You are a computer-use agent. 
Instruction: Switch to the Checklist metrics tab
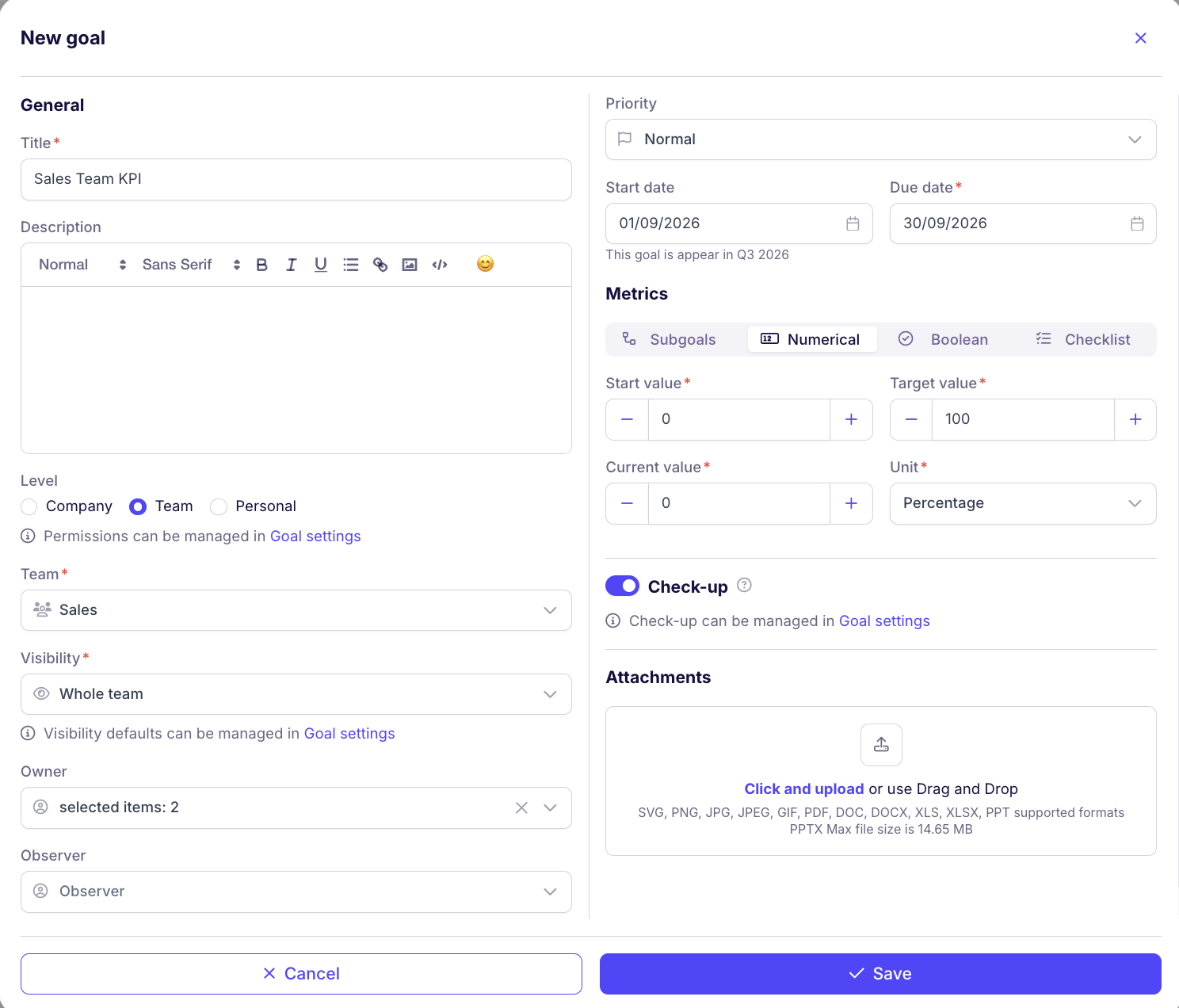(x=1082, y=339)
